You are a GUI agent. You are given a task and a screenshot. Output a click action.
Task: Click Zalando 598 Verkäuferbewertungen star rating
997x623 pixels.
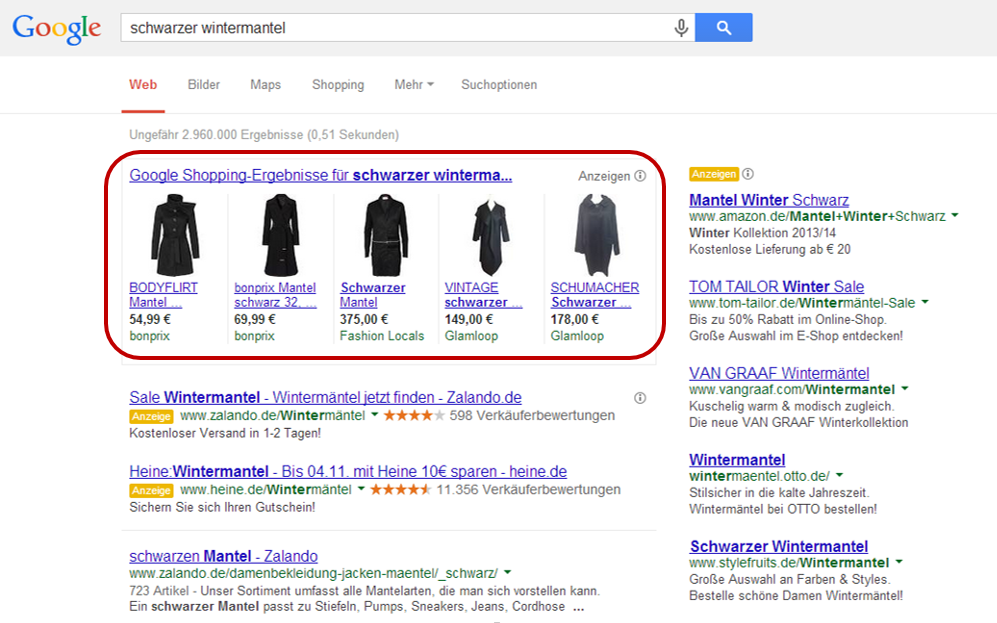(414, 416)
